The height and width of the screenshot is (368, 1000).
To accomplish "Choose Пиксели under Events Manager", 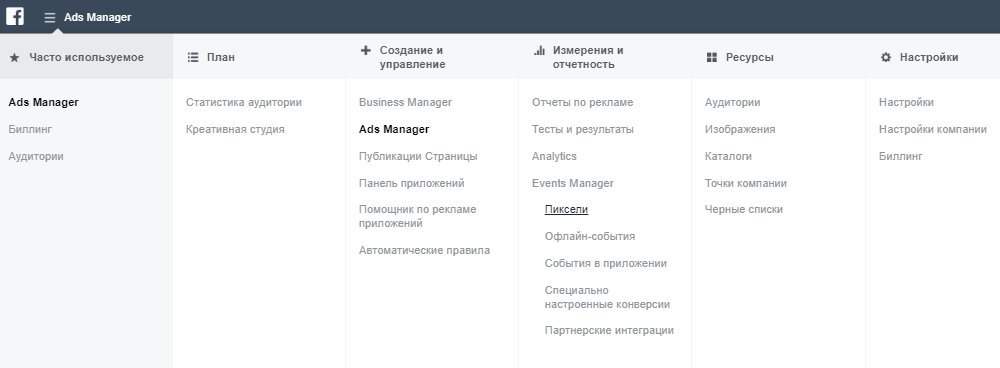I will click(x=566, y=210).
